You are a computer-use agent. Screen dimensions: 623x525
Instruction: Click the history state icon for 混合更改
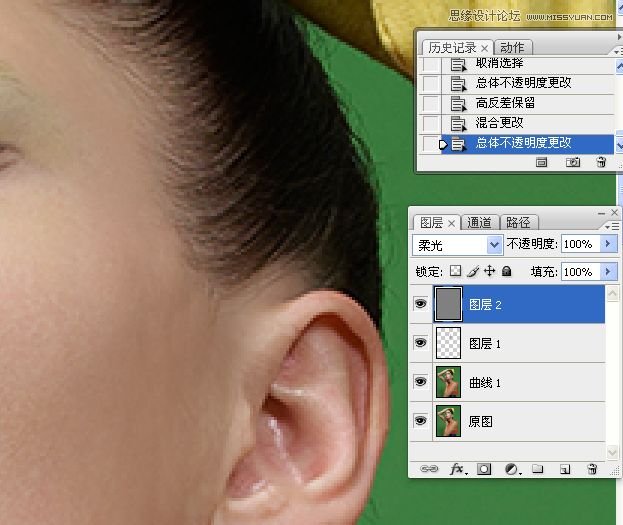[458, 124]
